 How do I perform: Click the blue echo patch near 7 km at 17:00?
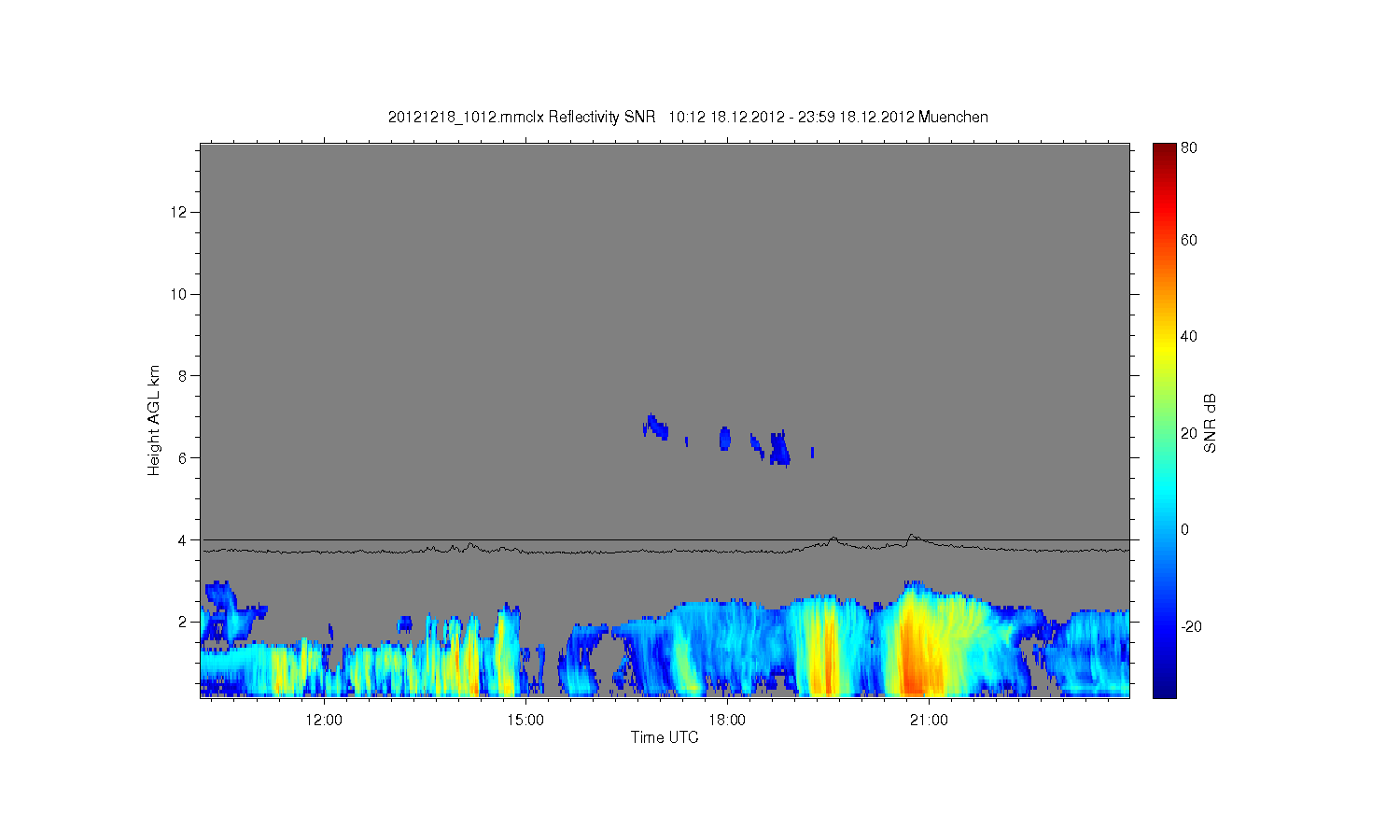655,427
